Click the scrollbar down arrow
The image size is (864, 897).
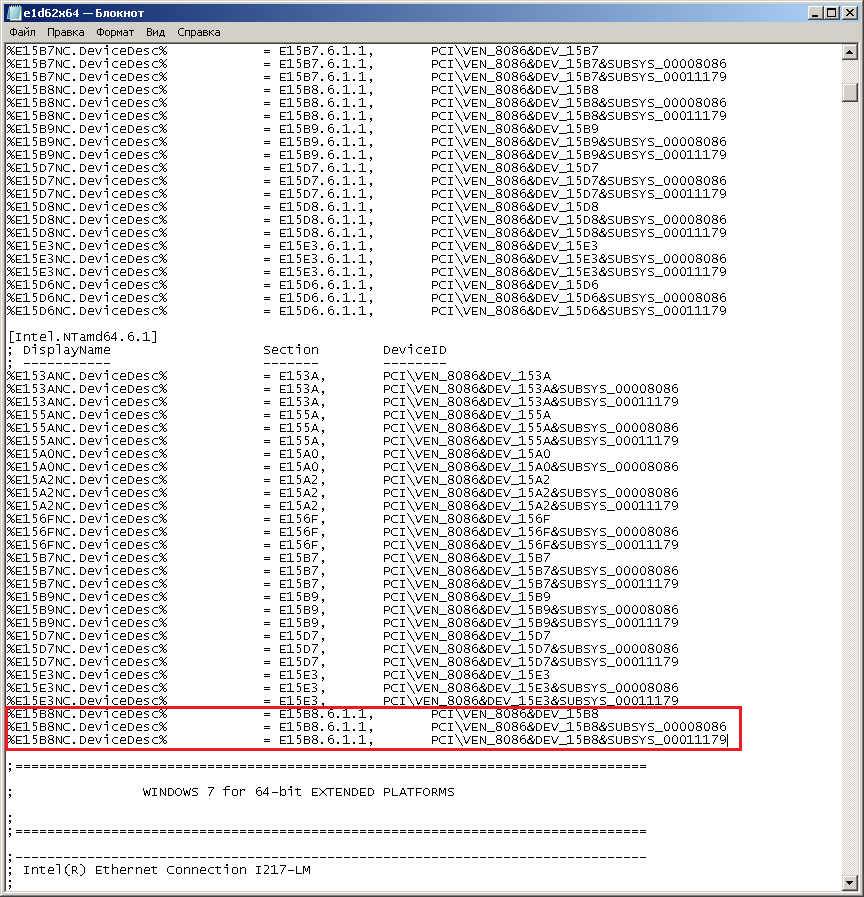pos(850,883)
